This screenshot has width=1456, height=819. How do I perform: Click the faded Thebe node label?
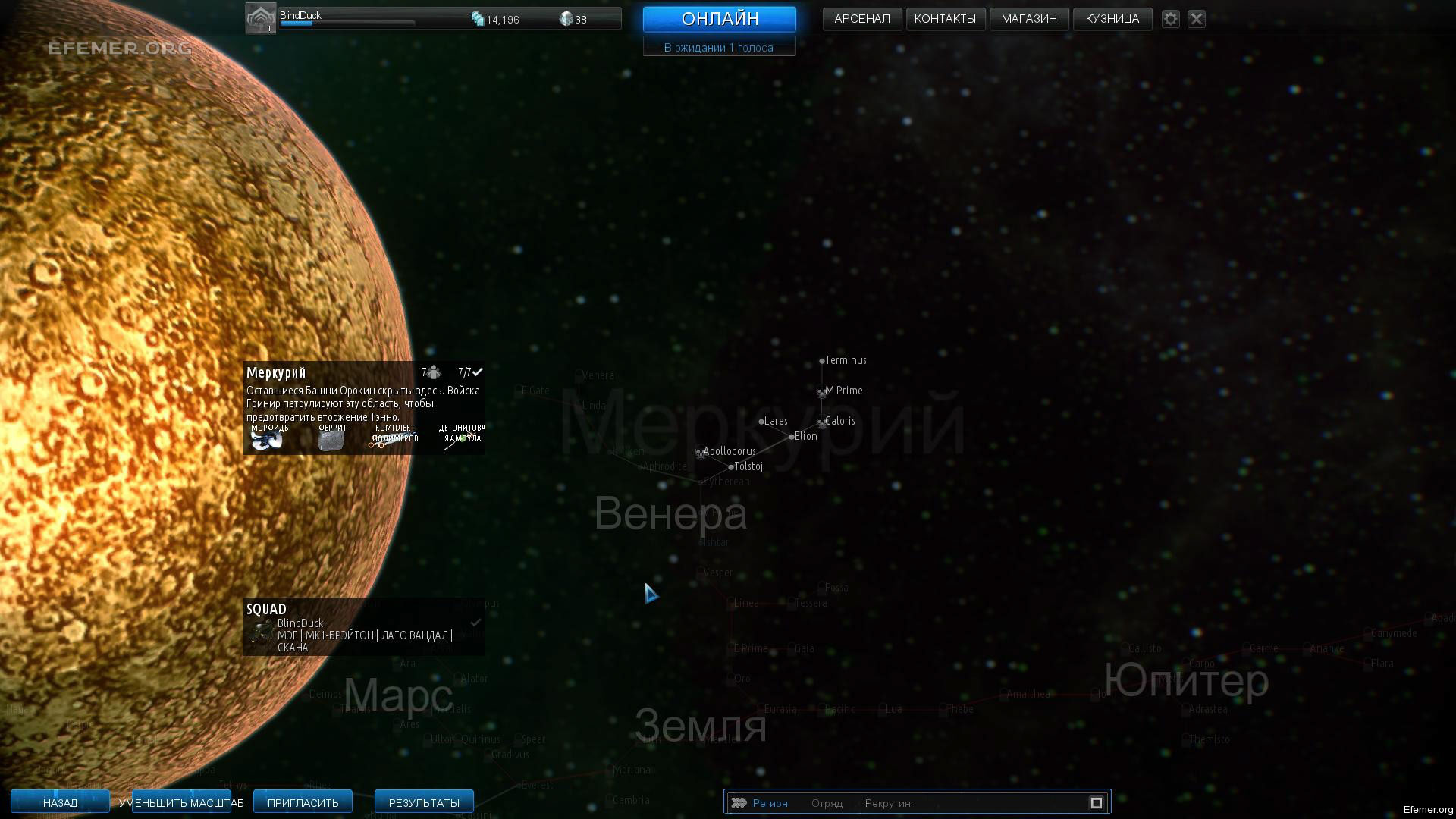pos(959,709)
